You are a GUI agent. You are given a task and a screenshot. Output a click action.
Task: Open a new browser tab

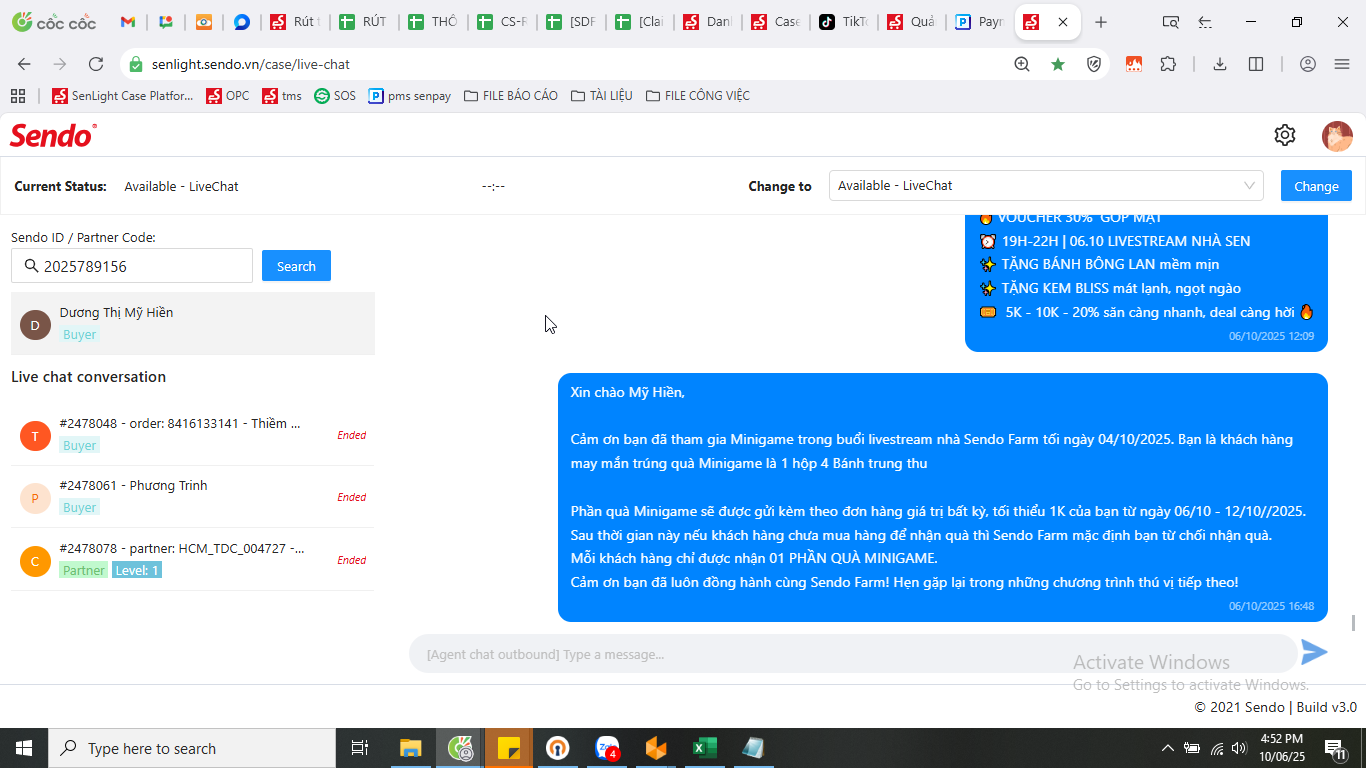pyautogui.click(x=1101, y=22)
